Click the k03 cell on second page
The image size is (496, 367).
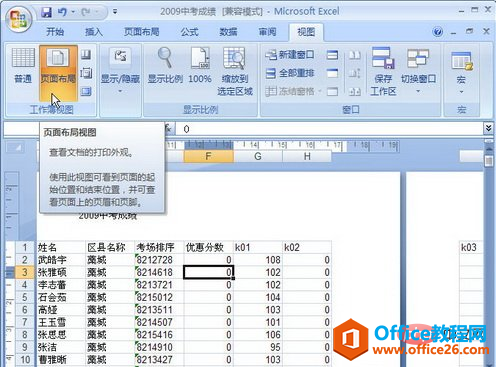click(x=471, y=247)
